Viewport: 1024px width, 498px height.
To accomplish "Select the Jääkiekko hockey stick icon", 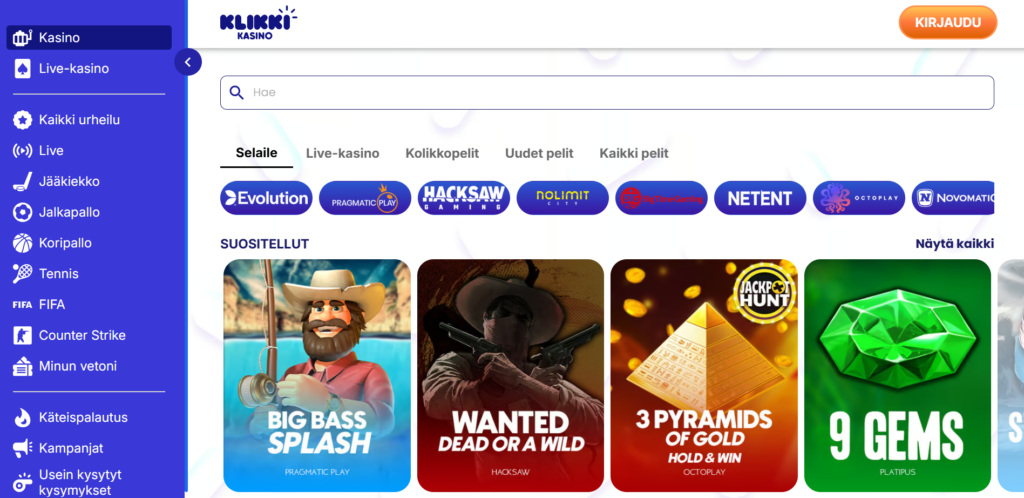I will tap(22, 181).
